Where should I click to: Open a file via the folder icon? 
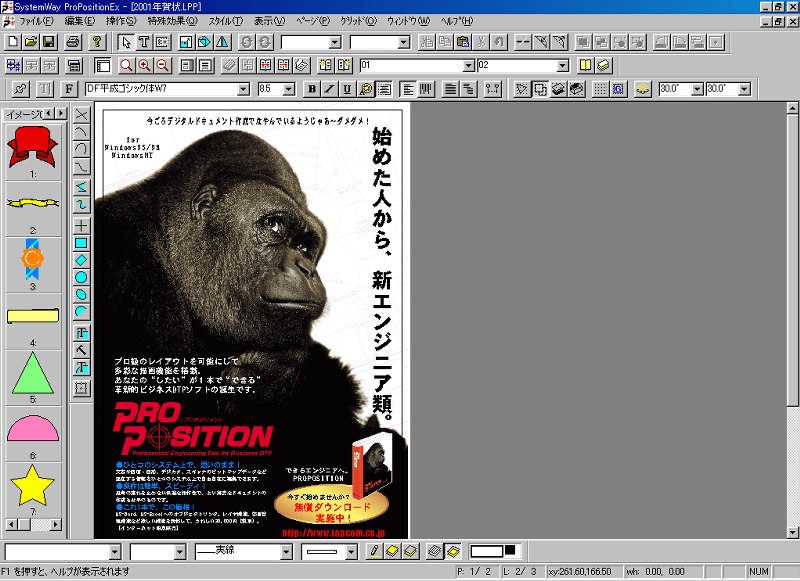coord(31,42)
